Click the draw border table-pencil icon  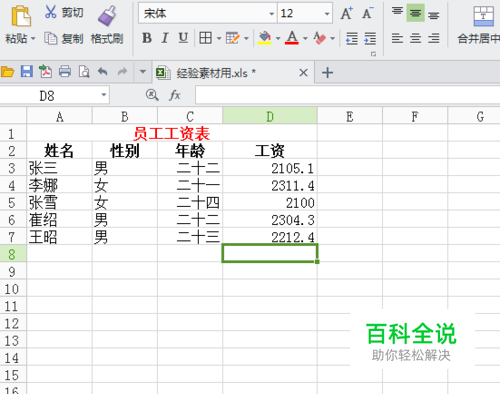click(x=232, y=38)
